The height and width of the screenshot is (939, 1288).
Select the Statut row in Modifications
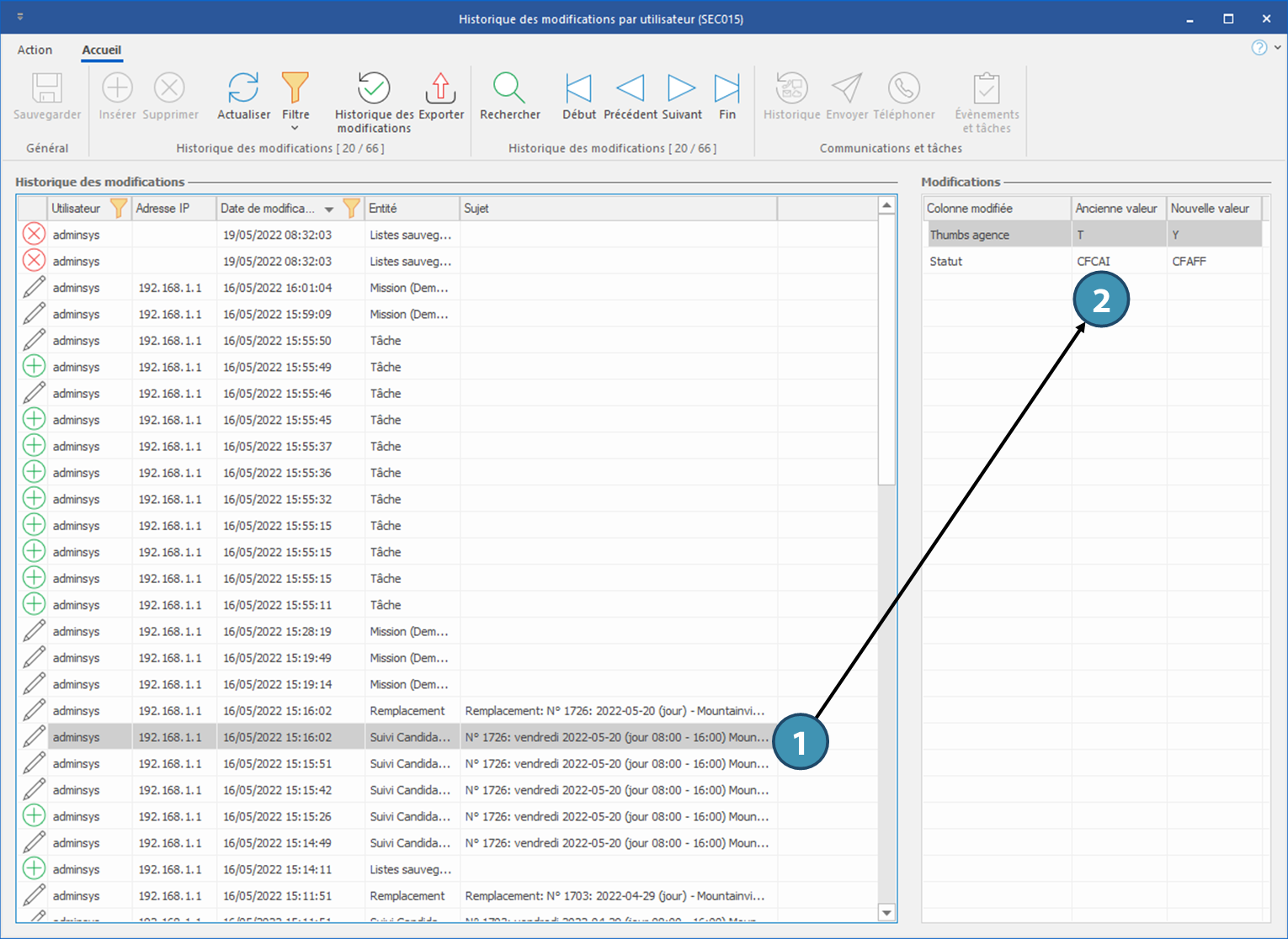click(946, 262)
